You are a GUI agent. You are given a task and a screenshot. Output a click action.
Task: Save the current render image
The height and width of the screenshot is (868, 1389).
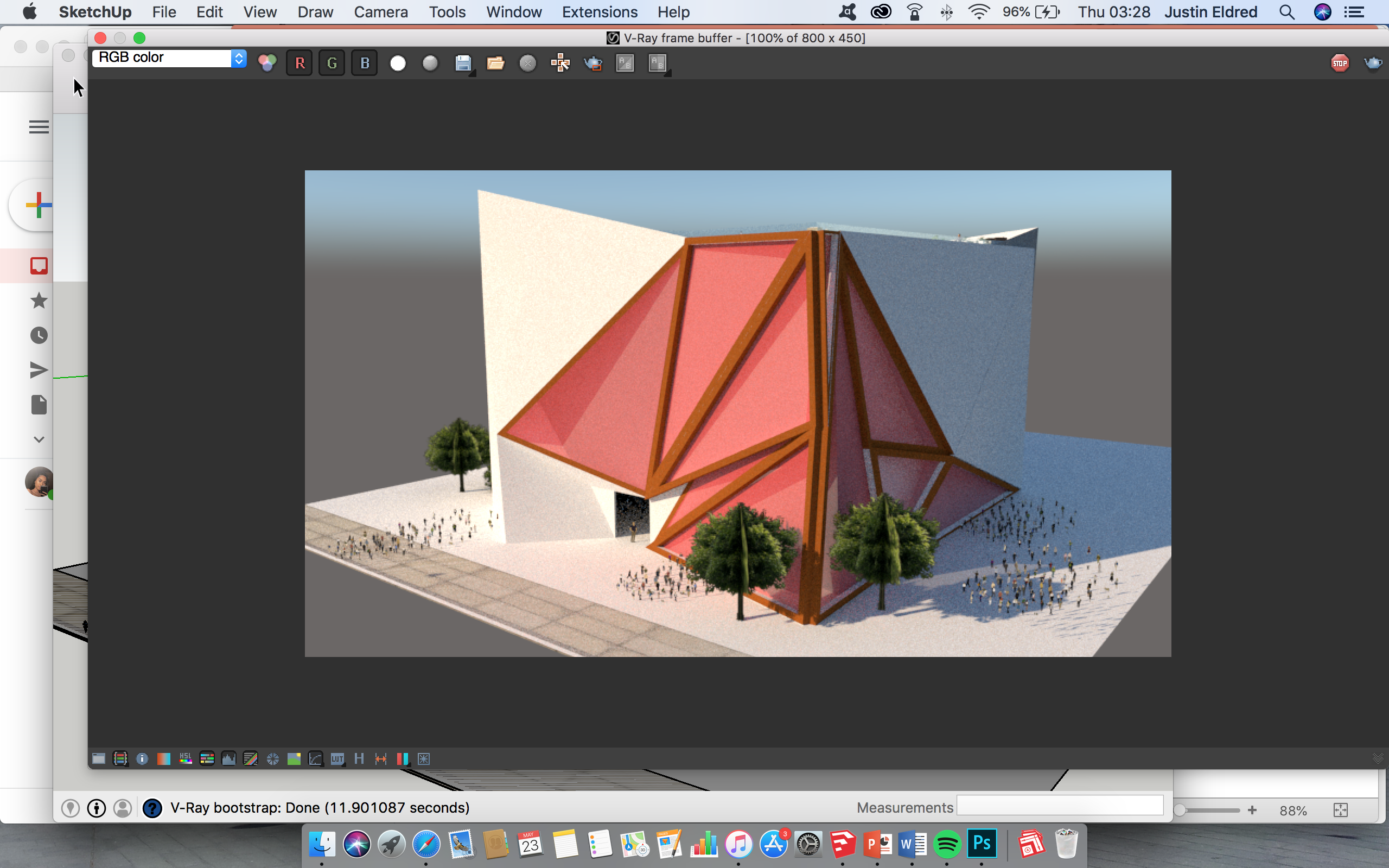pos(463,63)
